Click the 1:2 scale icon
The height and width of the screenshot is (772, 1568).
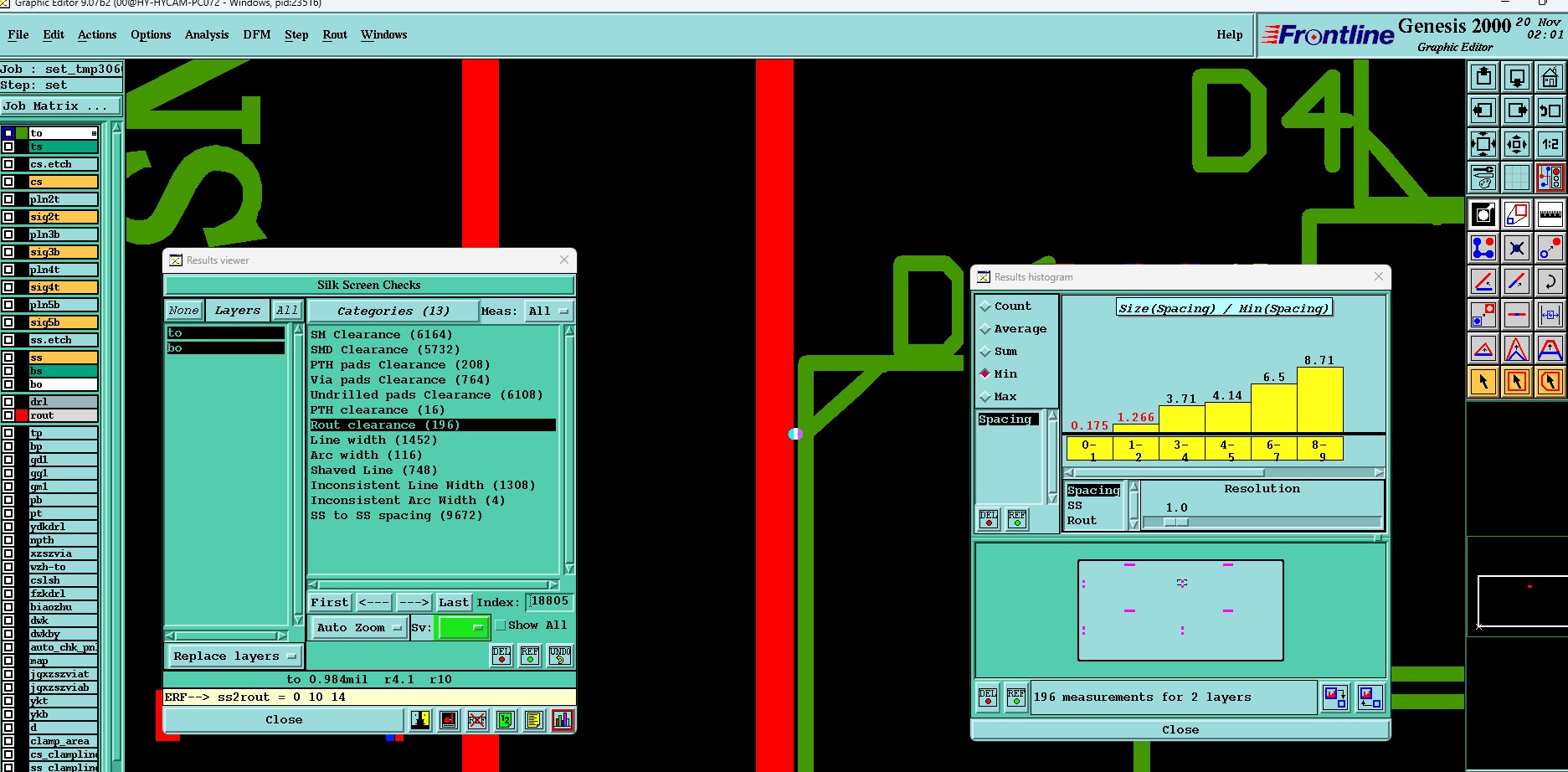[1550, 144]
